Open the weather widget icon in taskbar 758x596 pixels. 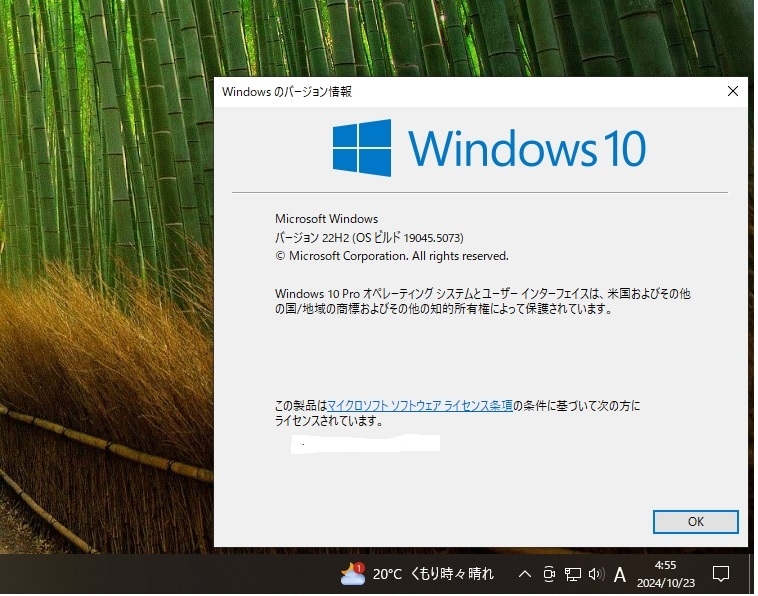pyautogui.click(x=353, y=574)
